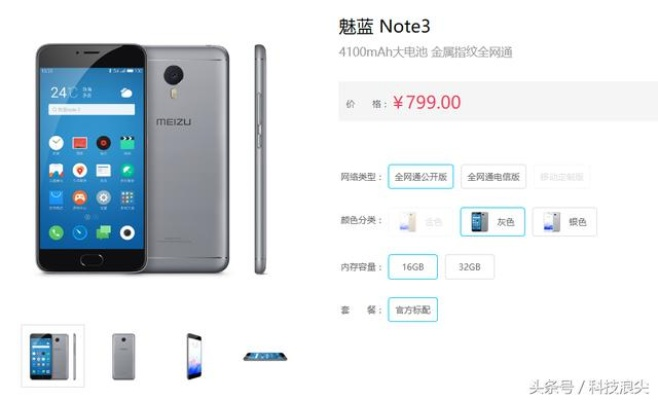Select 16GB storage capacity
The width and height of the screenshot is (658, 400).
pyautogui.click(x=413, y=267)
